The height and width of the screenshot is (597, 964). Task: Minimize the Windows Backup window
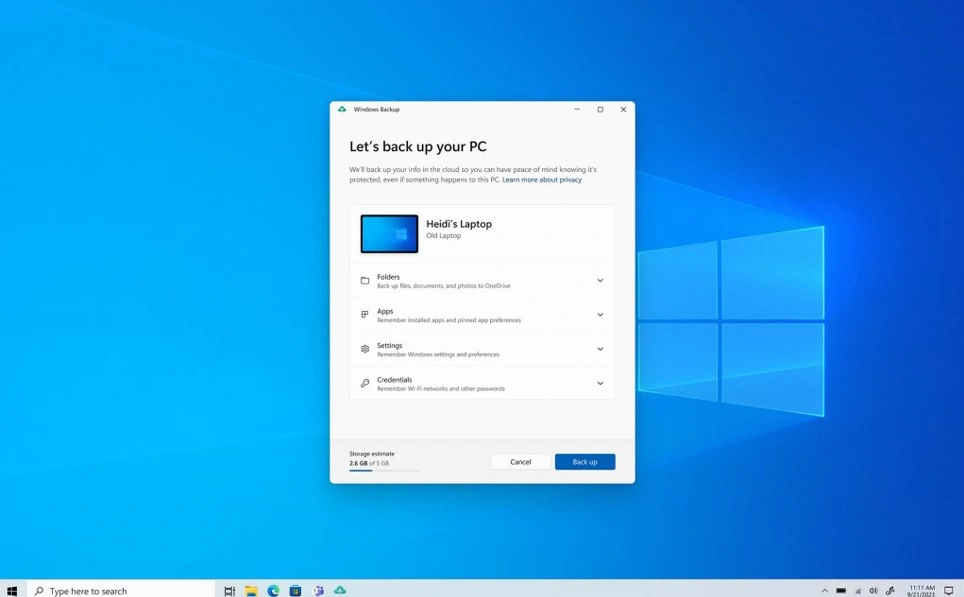pyautogui.click(x=577, y=109)
